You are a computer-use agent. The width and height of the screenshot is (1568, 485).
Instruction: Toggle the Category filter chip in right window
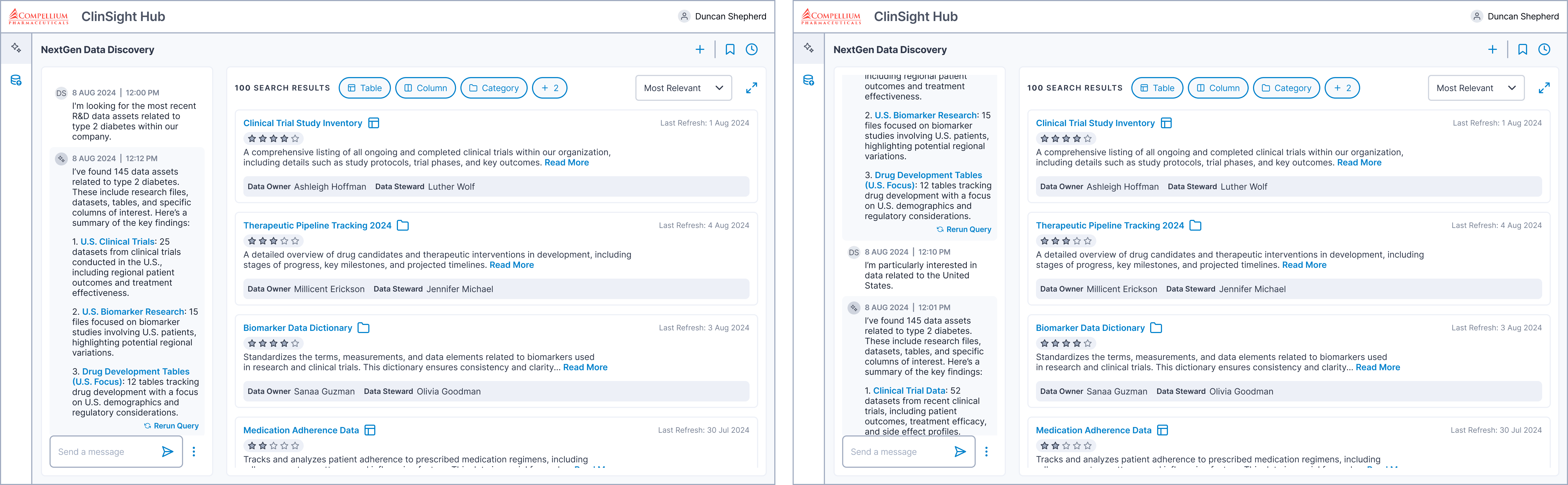[x=1286, y=88]
